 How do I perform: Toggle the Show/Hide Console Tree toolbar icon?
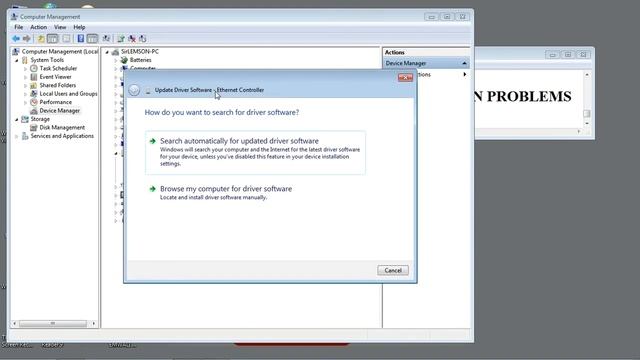(x=53, y=39)
